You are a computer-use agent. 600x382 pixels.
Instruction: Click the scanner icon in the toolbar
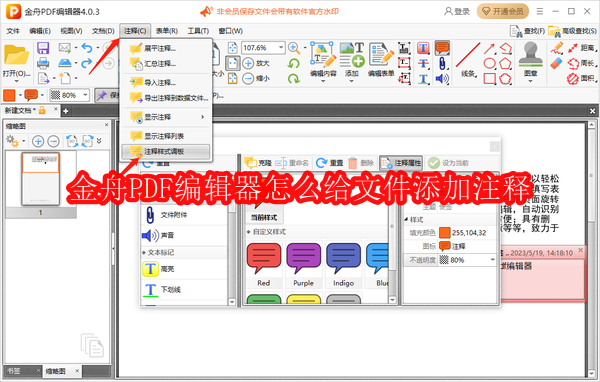coord(65,63)
